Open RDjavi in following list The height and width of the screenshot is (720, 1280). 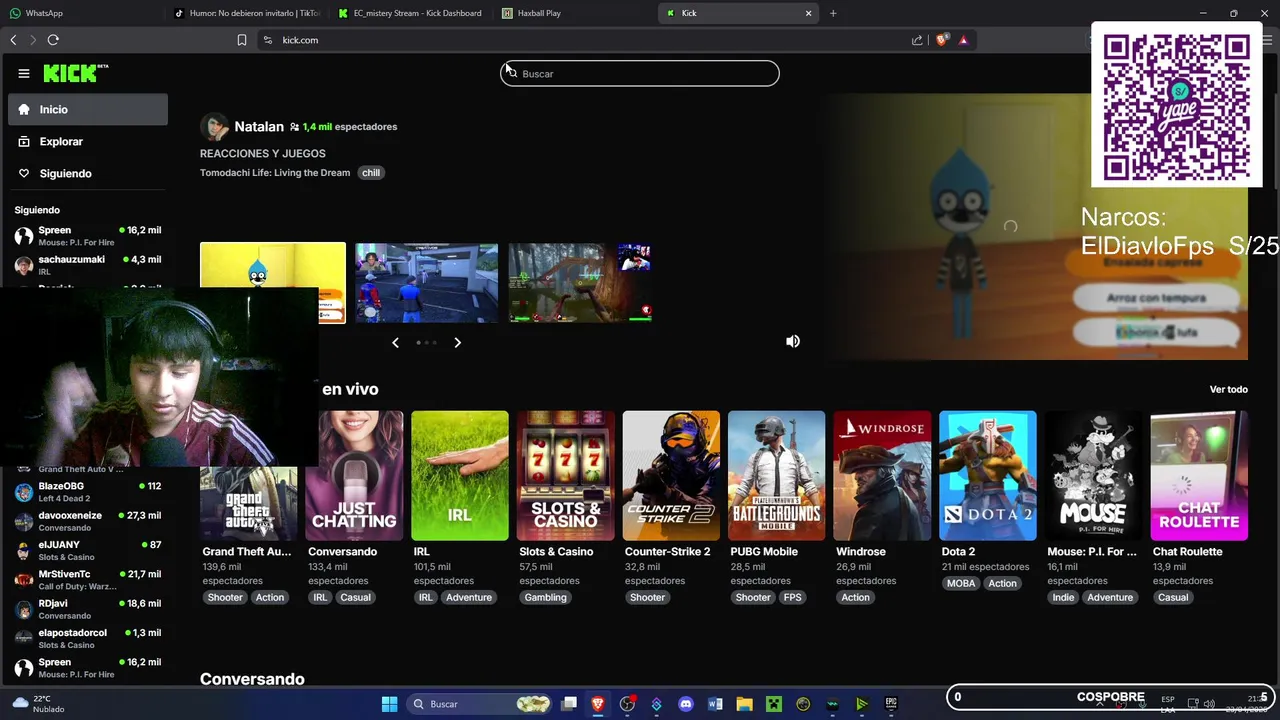88,609
